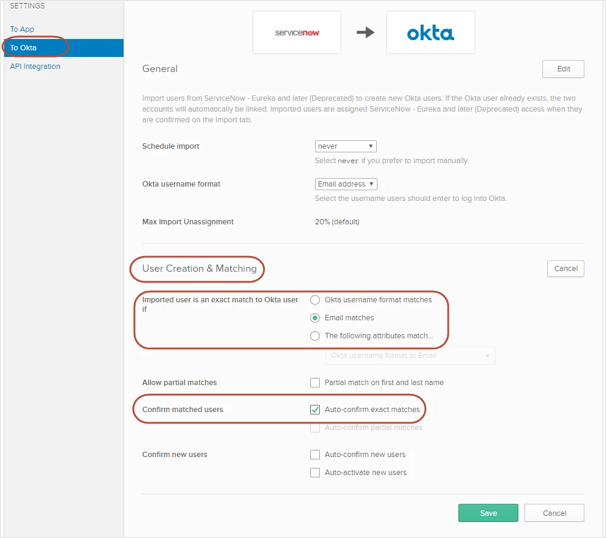The width and height of the screenshot is (606, 538).
Task: Open the Okta username format dropdown
Action: click(x=345, y=184)
